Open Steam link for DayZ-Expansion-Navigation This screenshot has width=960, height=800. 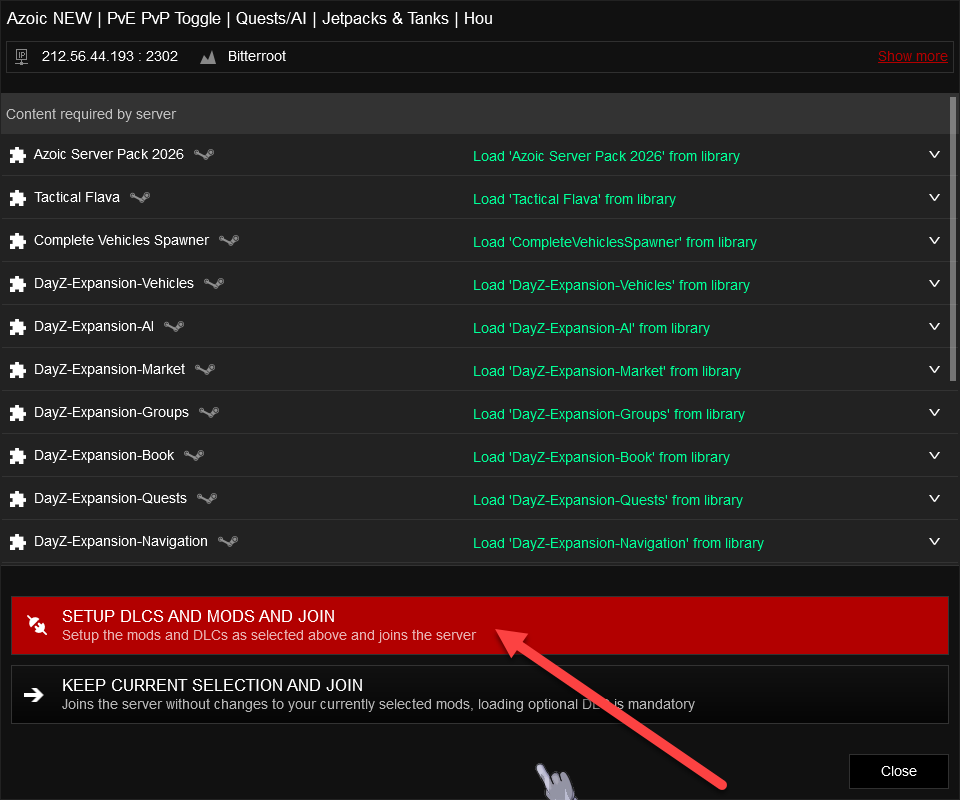point(228,541)
